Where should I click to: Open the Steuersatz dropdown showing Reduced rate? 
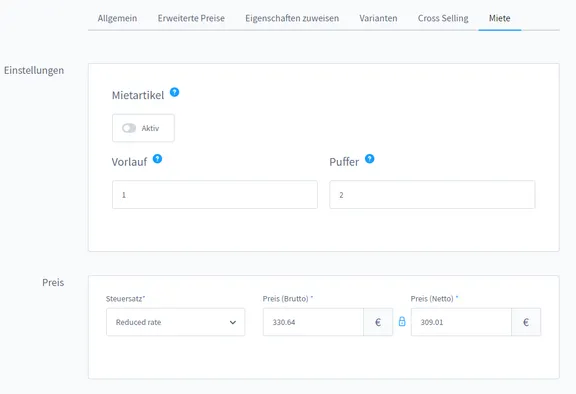pos(176,322)
